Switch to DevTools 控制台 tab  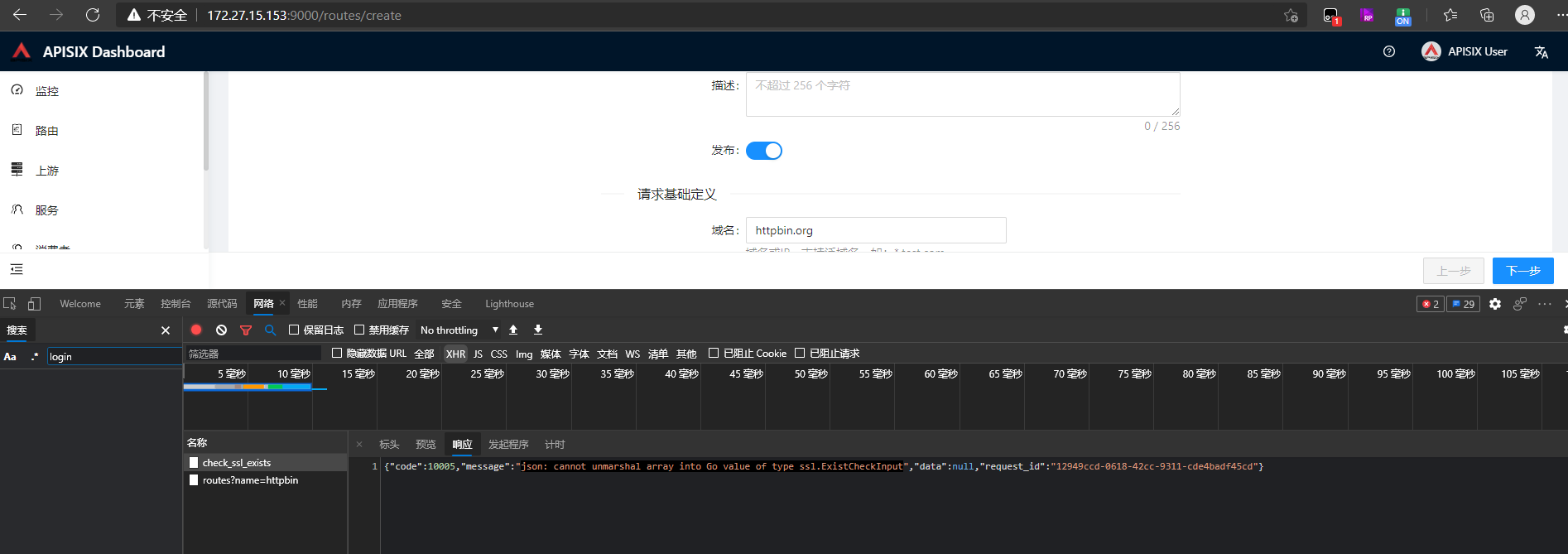click(176, 304)
